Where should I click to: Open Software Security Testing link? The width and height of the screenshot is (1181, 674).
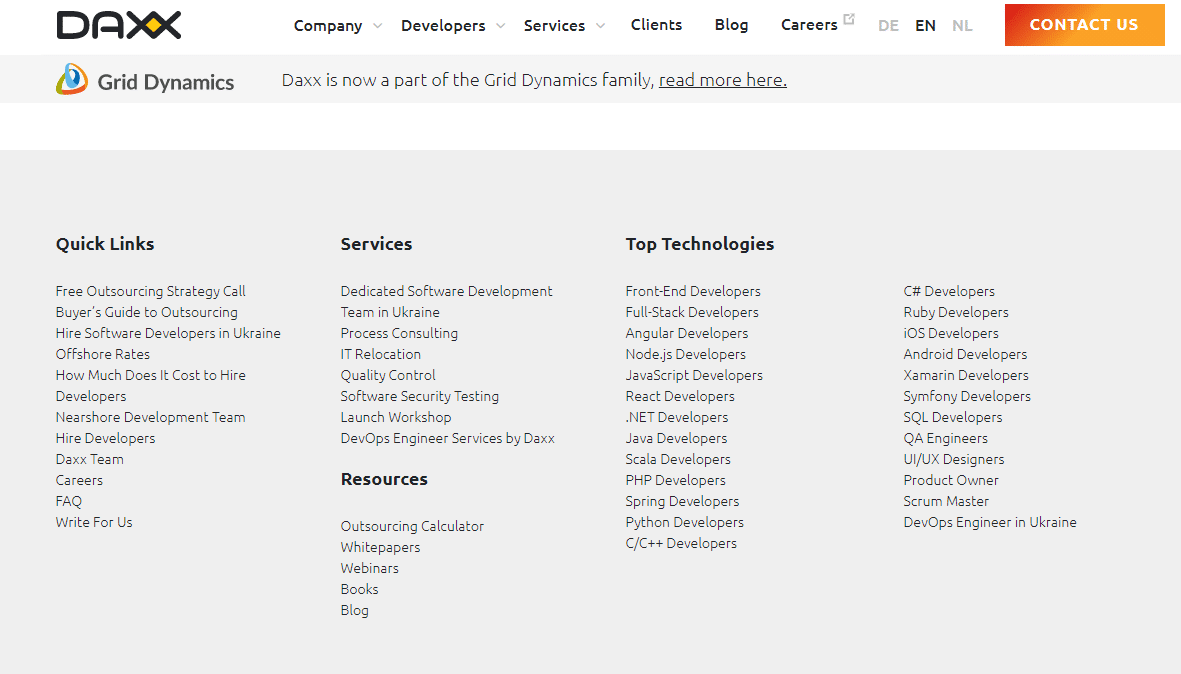[x=420, y=396]
